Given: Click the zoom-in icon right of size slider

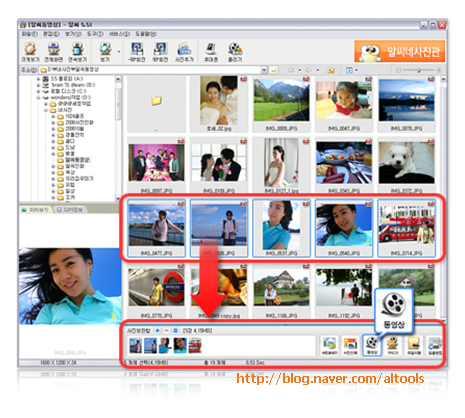Looking at the screenshot, I should click(x=439, y=70).
